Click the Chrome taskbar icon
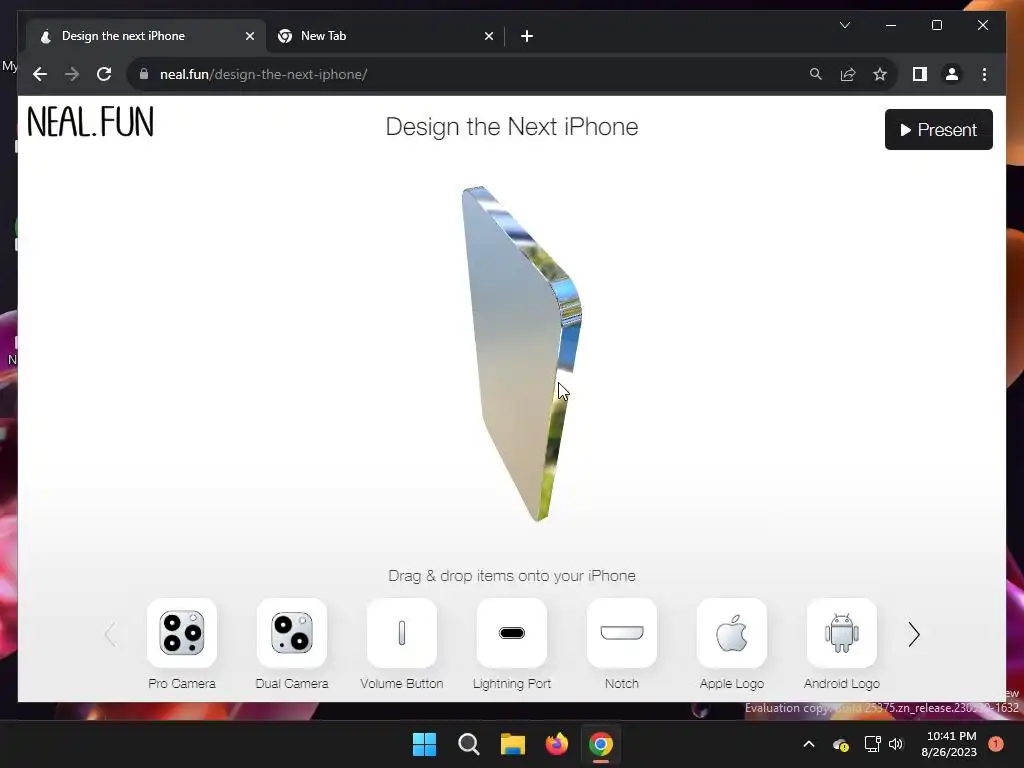The image size is (1024, 768). click(601, 744)
